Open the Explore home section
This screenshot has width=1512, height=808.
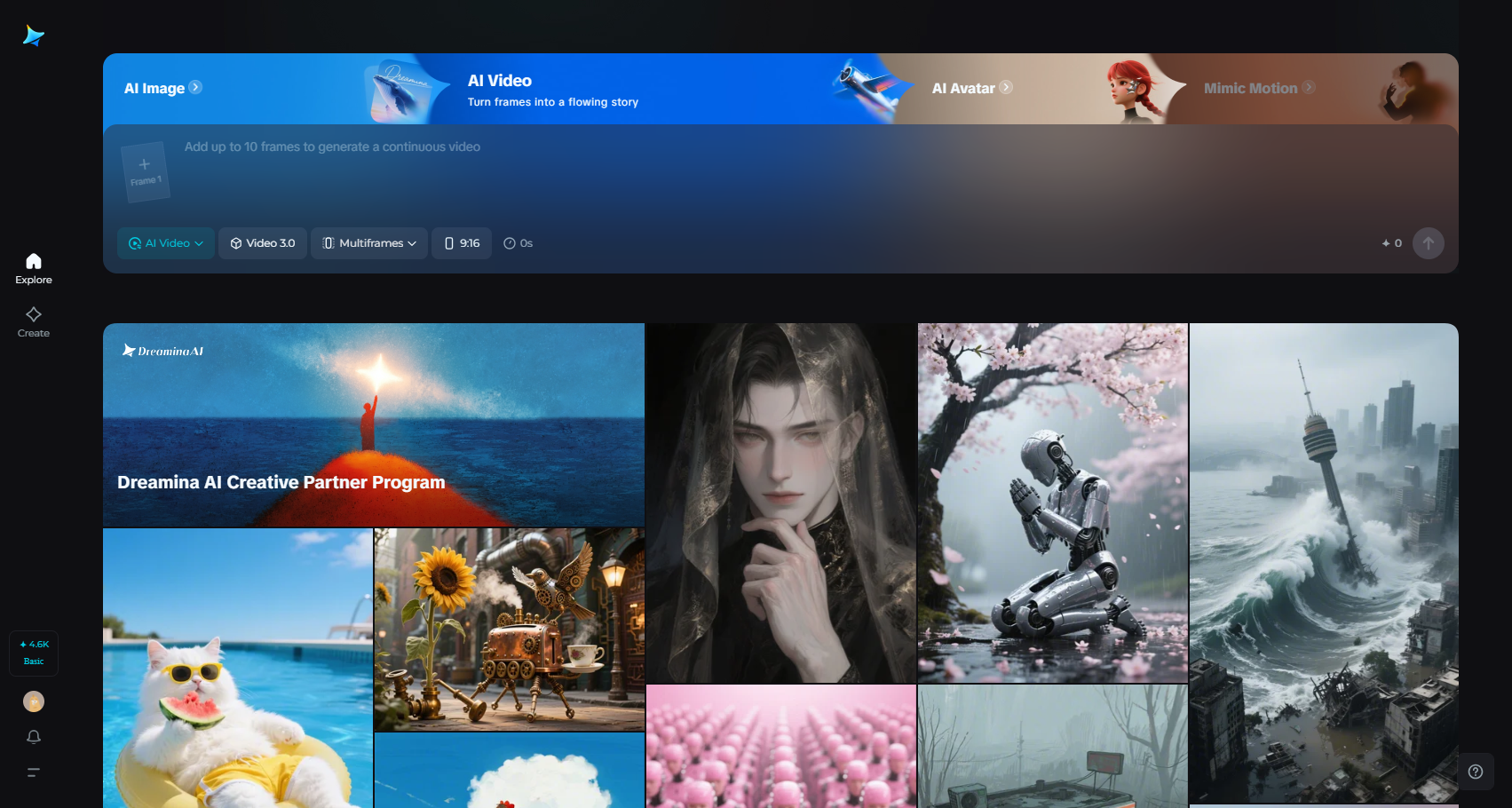(x=33, y=266)
